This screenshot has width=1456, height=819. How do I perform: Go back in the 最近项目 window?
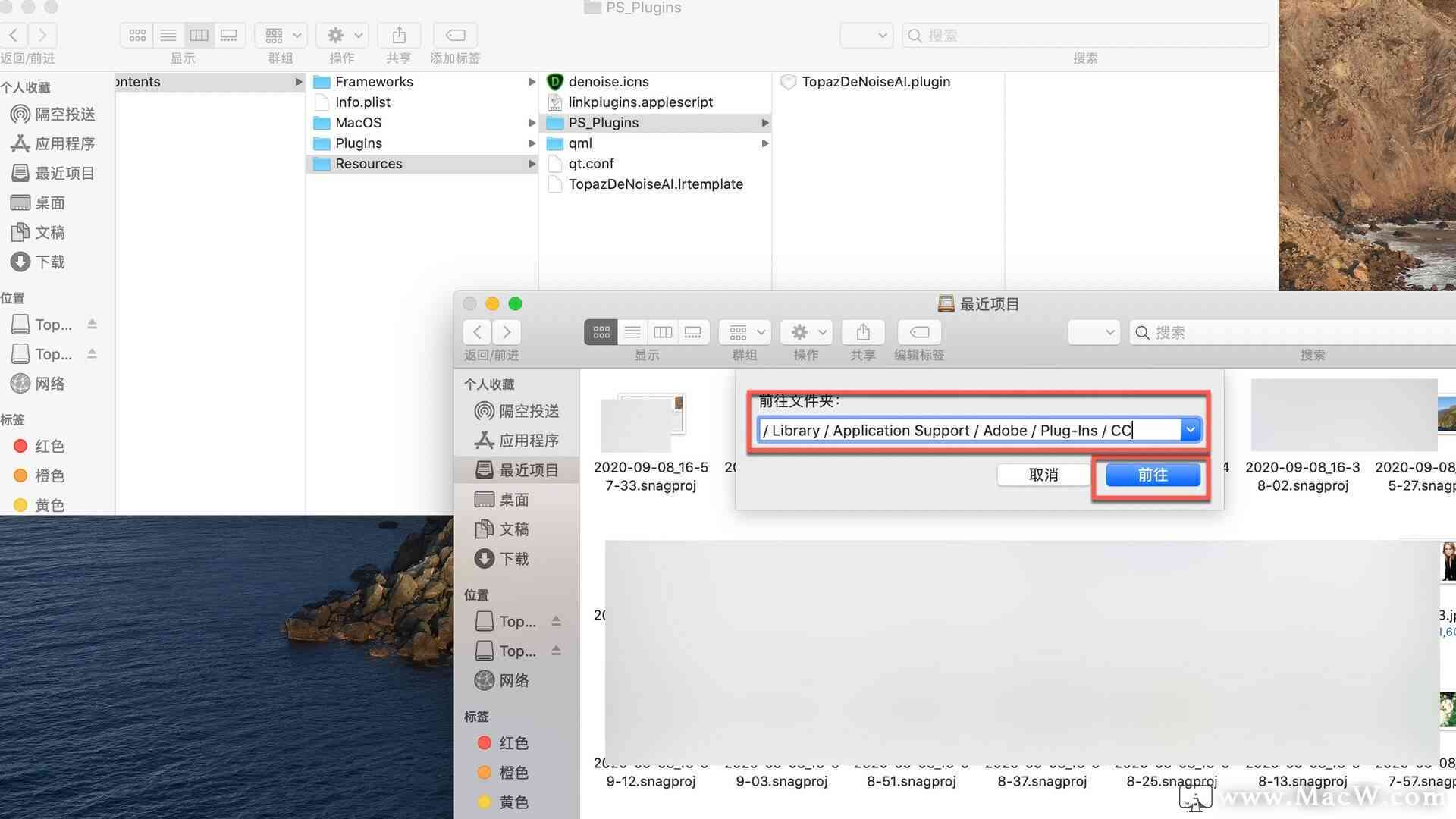point(477,332)
